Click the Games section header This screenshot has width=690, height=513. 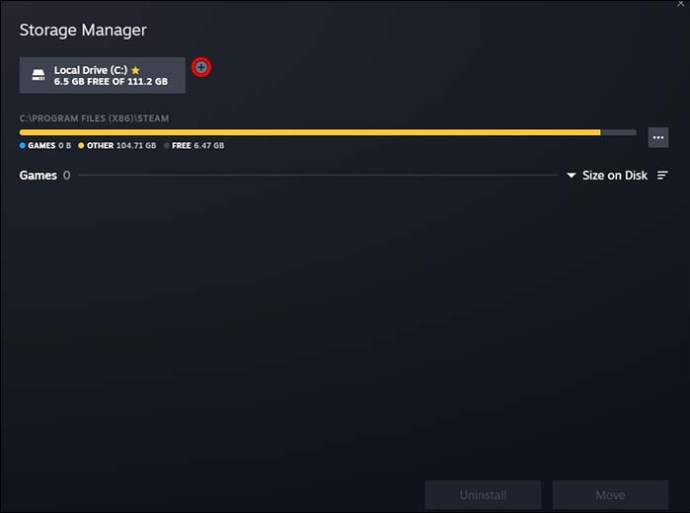pyautogui.click(x=38, y=176)
